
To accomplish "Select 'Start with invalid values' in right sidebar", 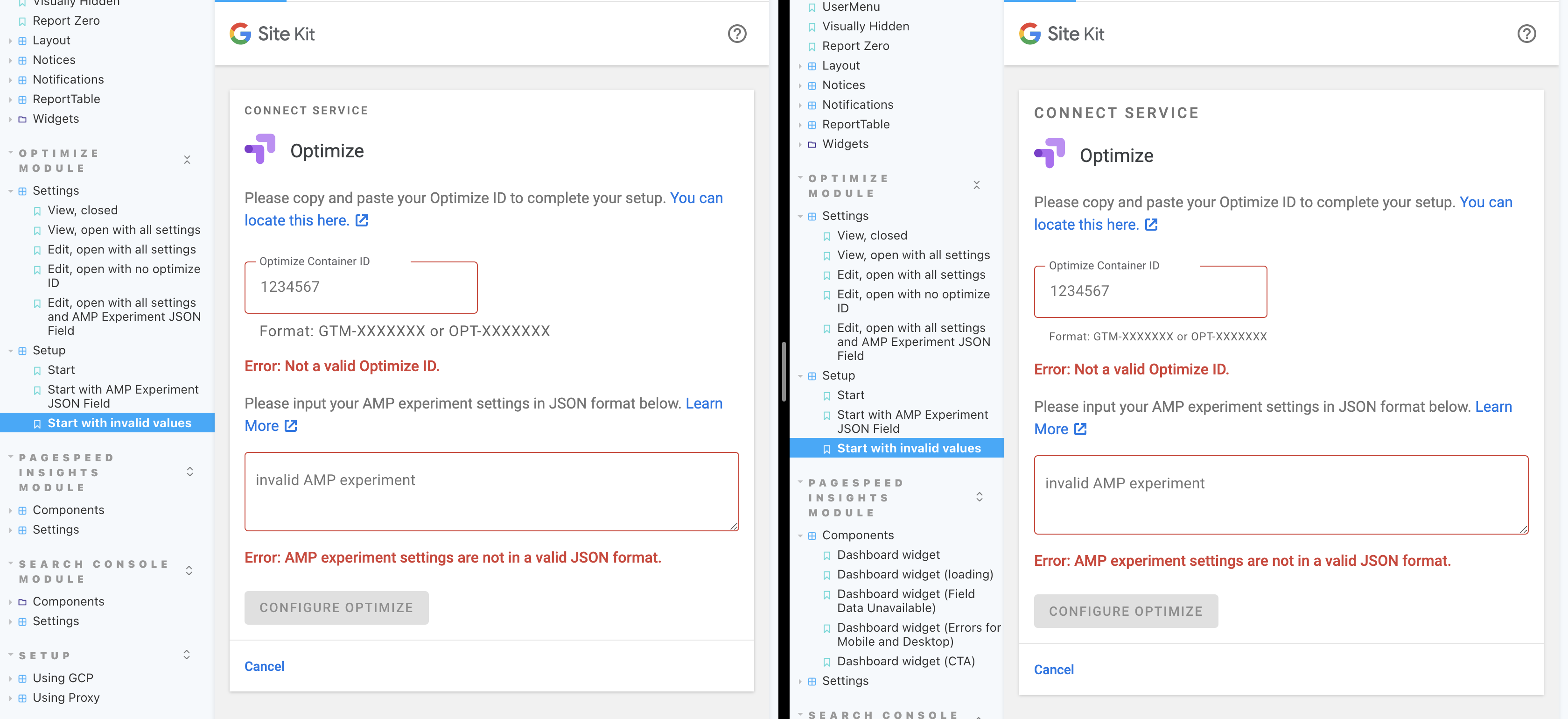I will click(896, 448).
